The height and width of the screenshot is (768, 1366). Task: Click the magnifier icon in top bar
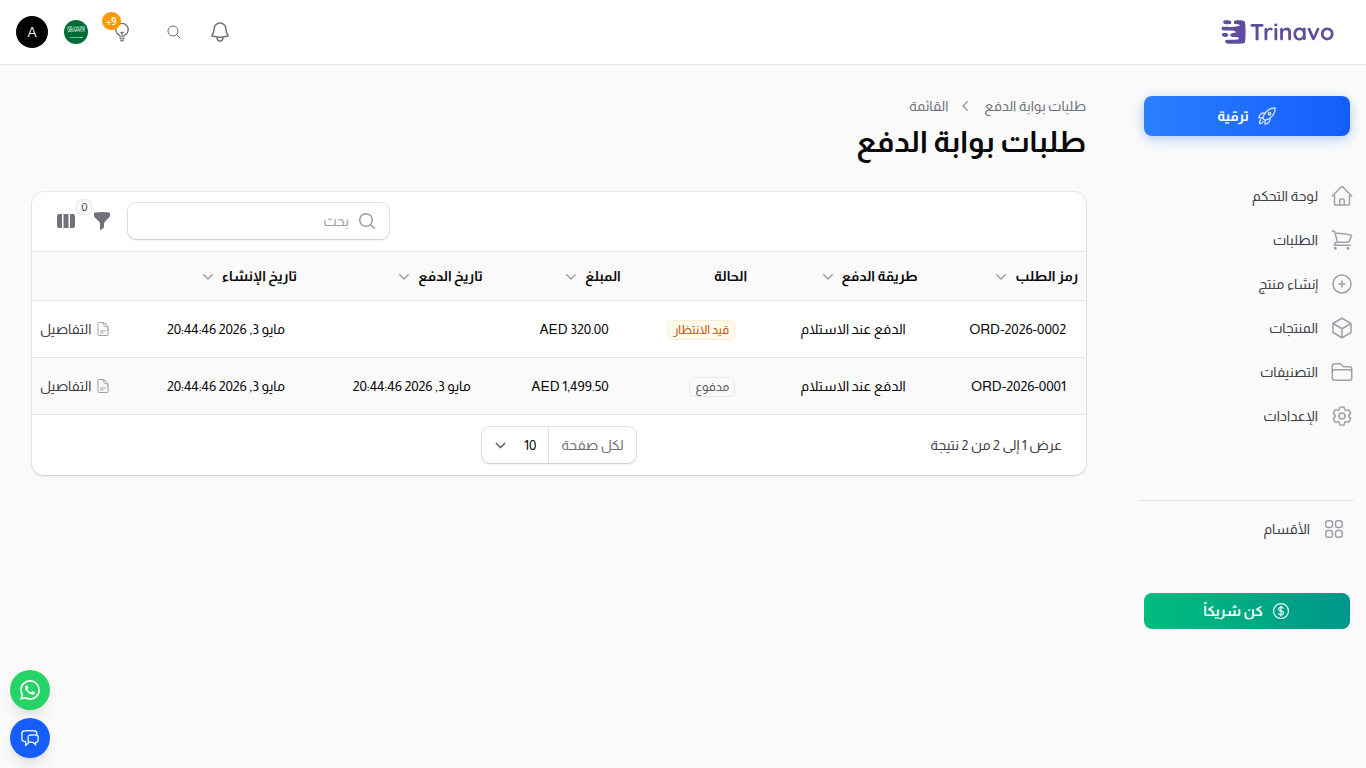174,32
